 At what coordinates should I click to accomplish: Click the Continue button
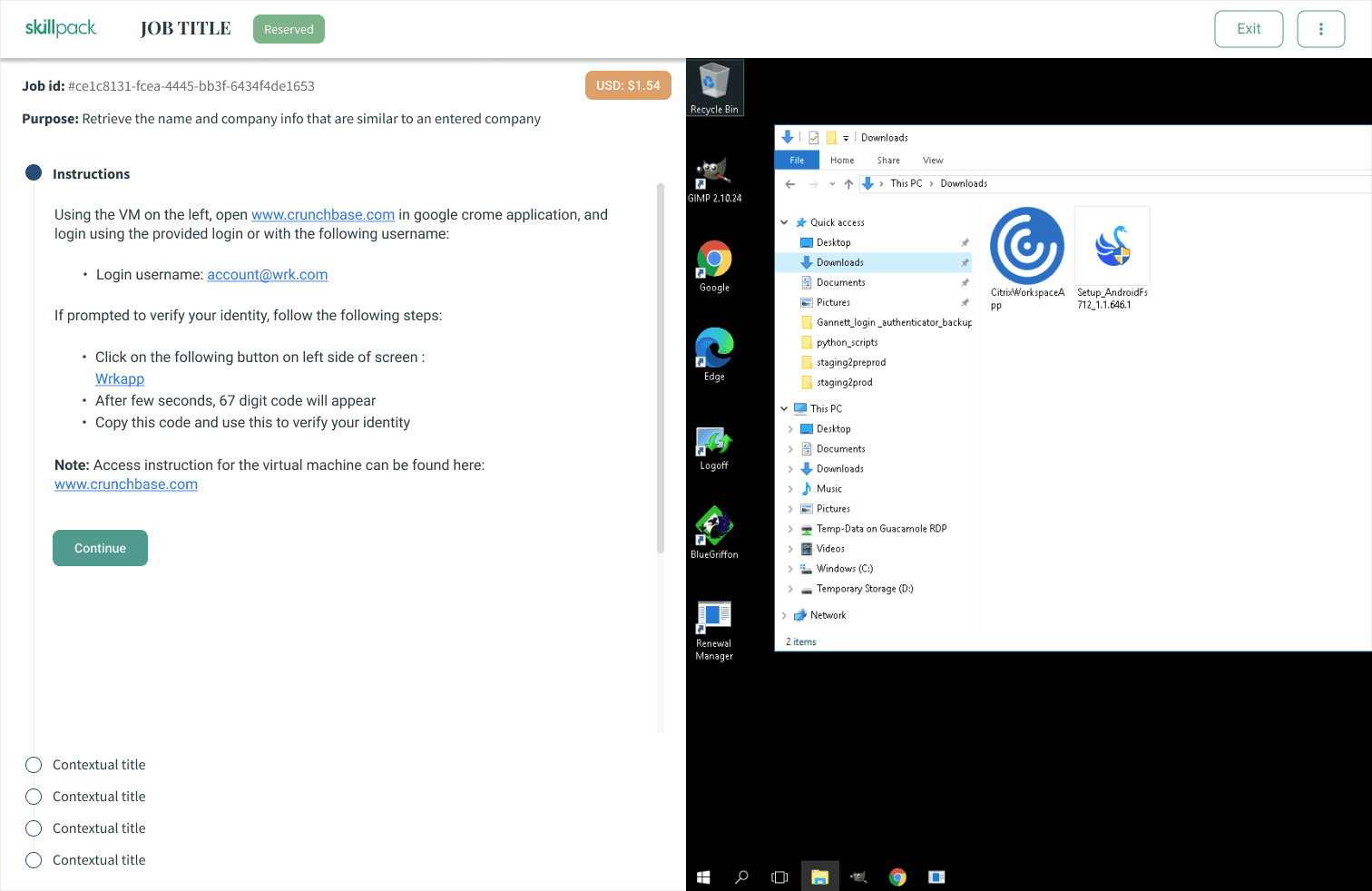pos(100,548)
